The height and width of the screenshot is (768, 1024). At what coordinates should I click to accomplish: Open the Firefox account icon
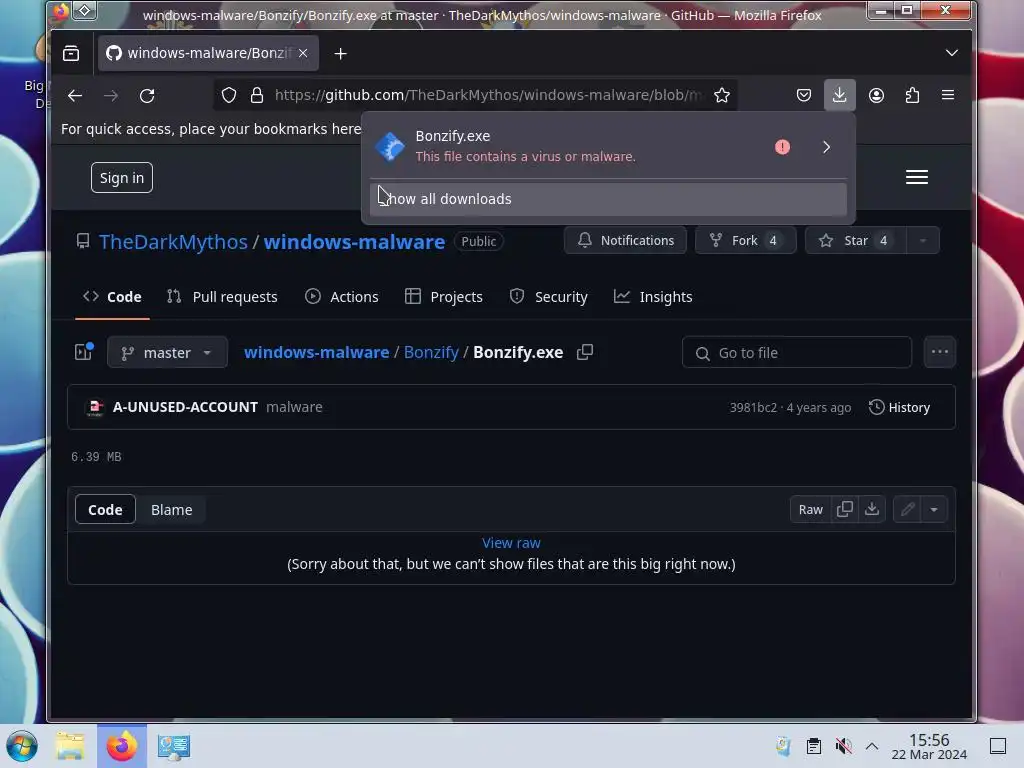click(876, 95)
